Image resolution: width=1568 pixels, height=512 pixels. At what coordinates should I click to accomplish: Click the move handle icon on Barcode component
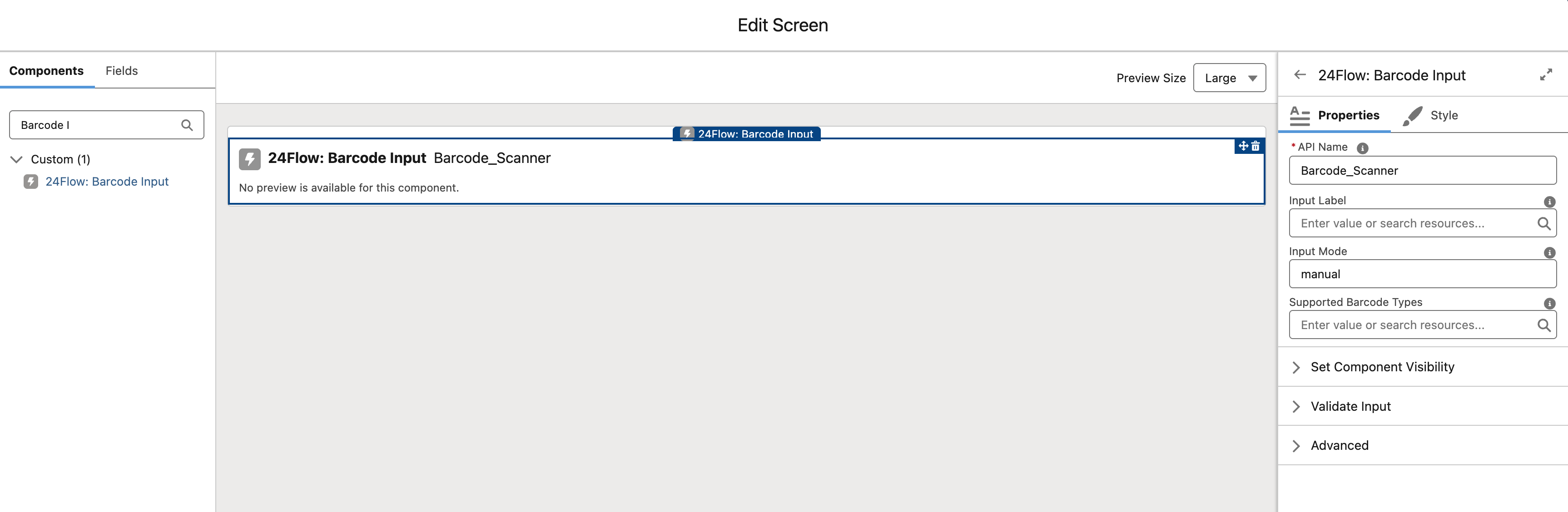pyautogui.click(x=1243, y=146)
